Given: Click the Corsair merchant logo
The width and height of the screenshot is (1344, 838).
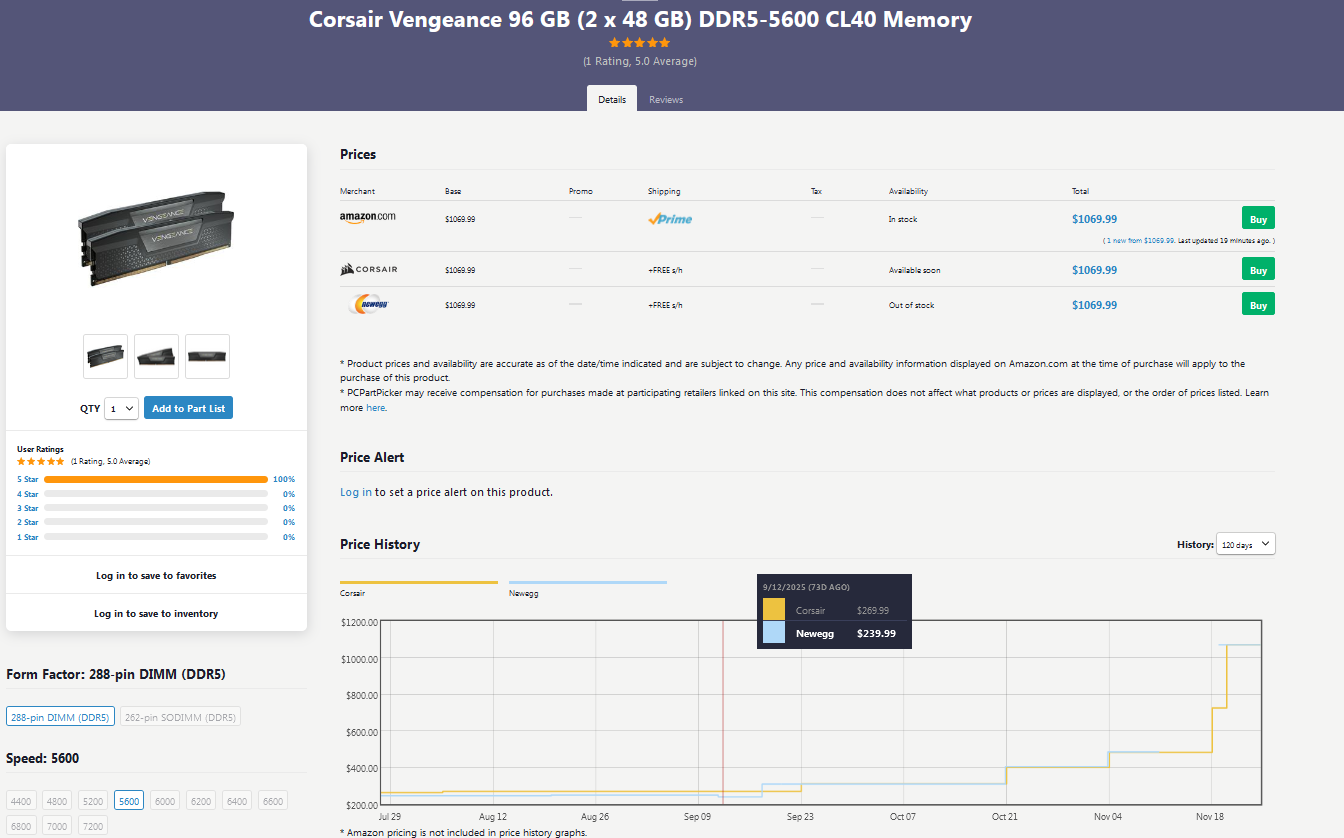Looking at the screenshot, I should pyautogui.click(x=369, y=269).
